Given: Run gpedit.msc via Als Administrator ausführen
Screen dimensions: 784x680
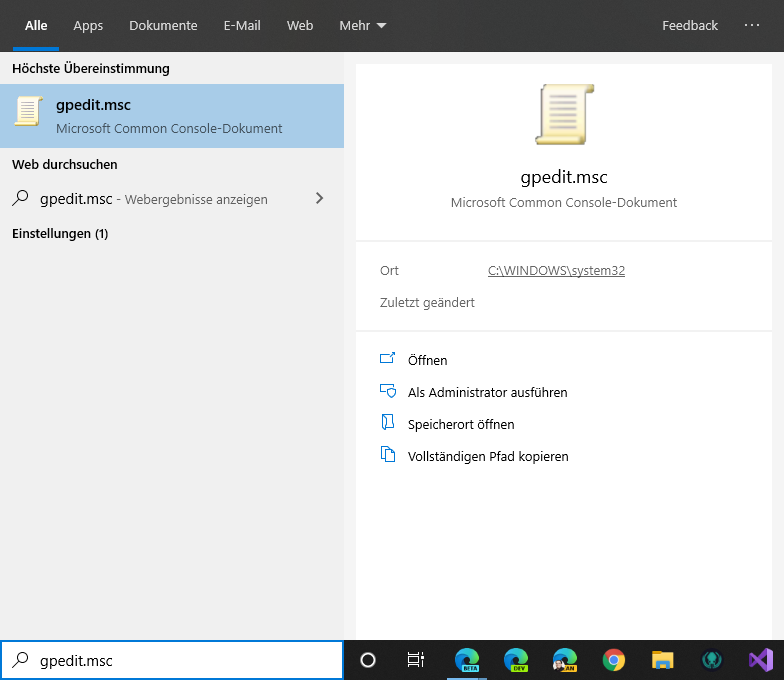Looking at the screenshot, I should (487, 392).
